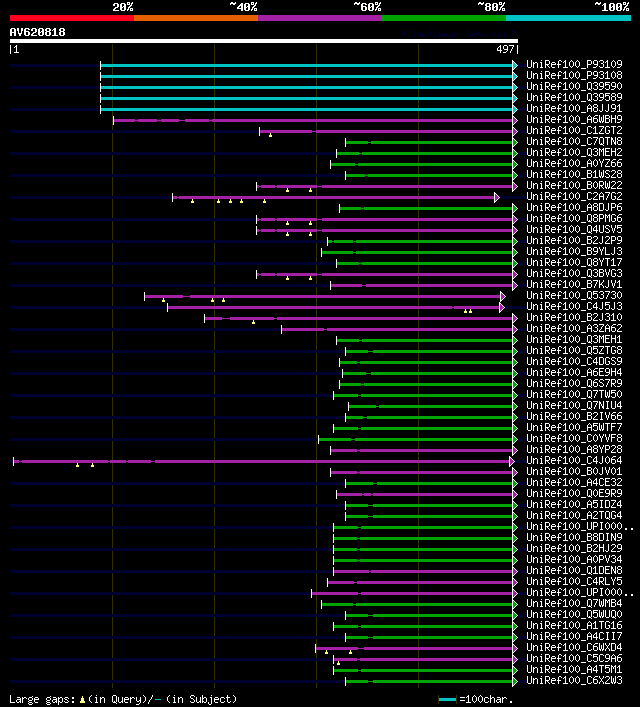Click the start tick of the UniRef100_C4J064 alignment
The width and height of the screenshot is (640, 707).
(x=14, y=461)
